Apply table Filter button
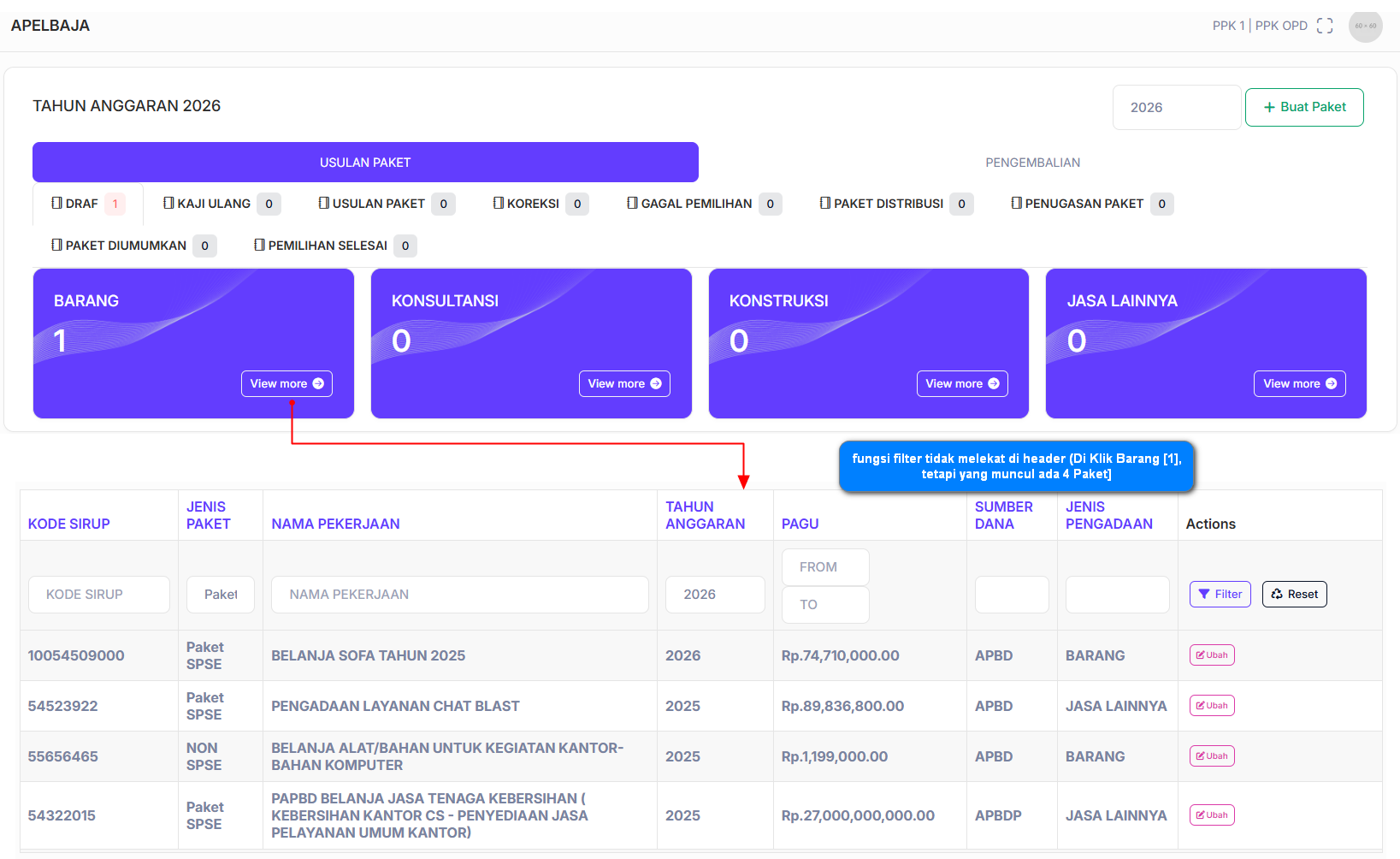This screenshot has height=859, width=1400. tap(1220, 594)
